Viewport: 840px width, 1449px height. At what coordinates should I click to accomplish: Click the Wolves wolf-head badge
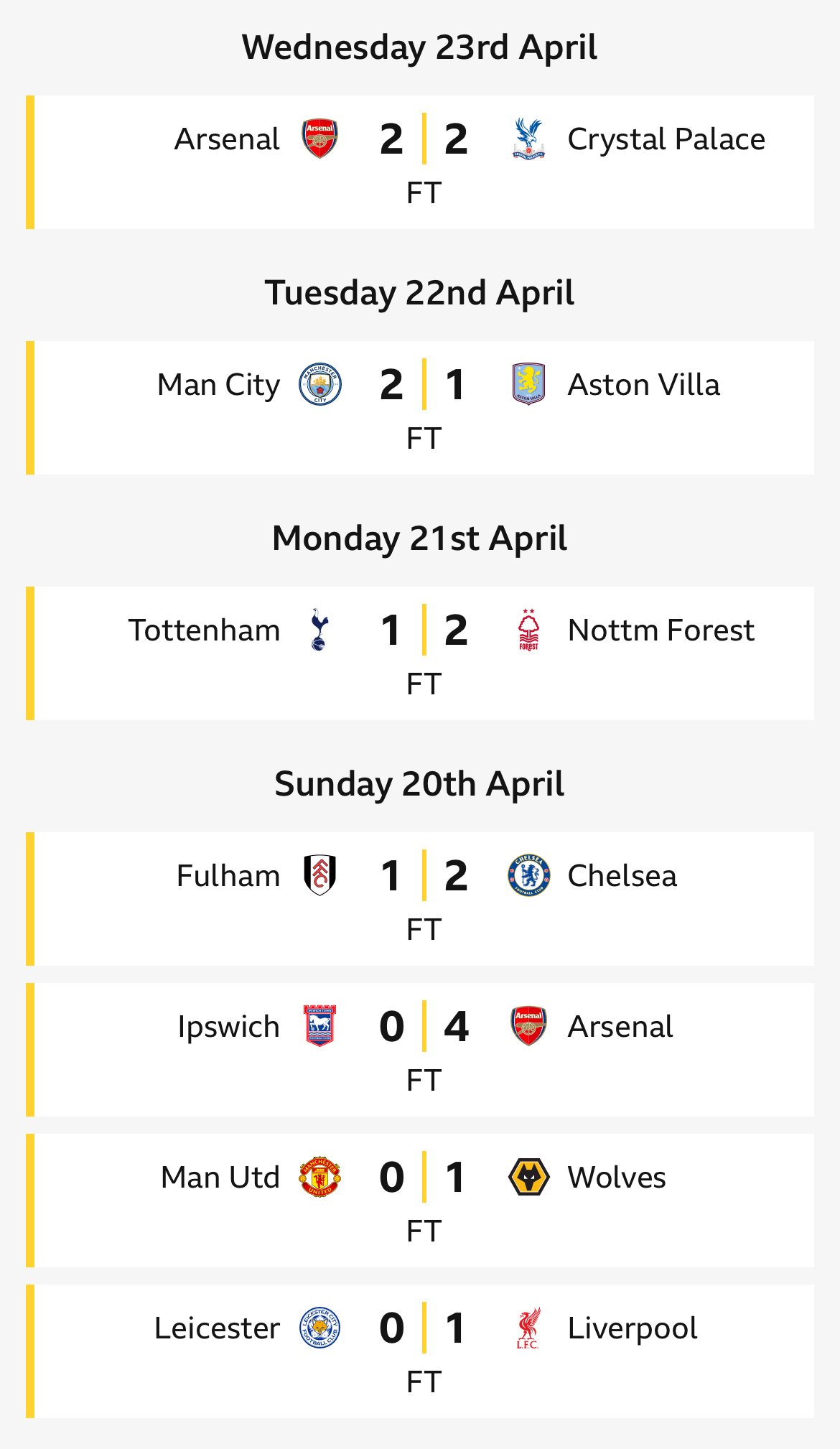click(528, 1177)
